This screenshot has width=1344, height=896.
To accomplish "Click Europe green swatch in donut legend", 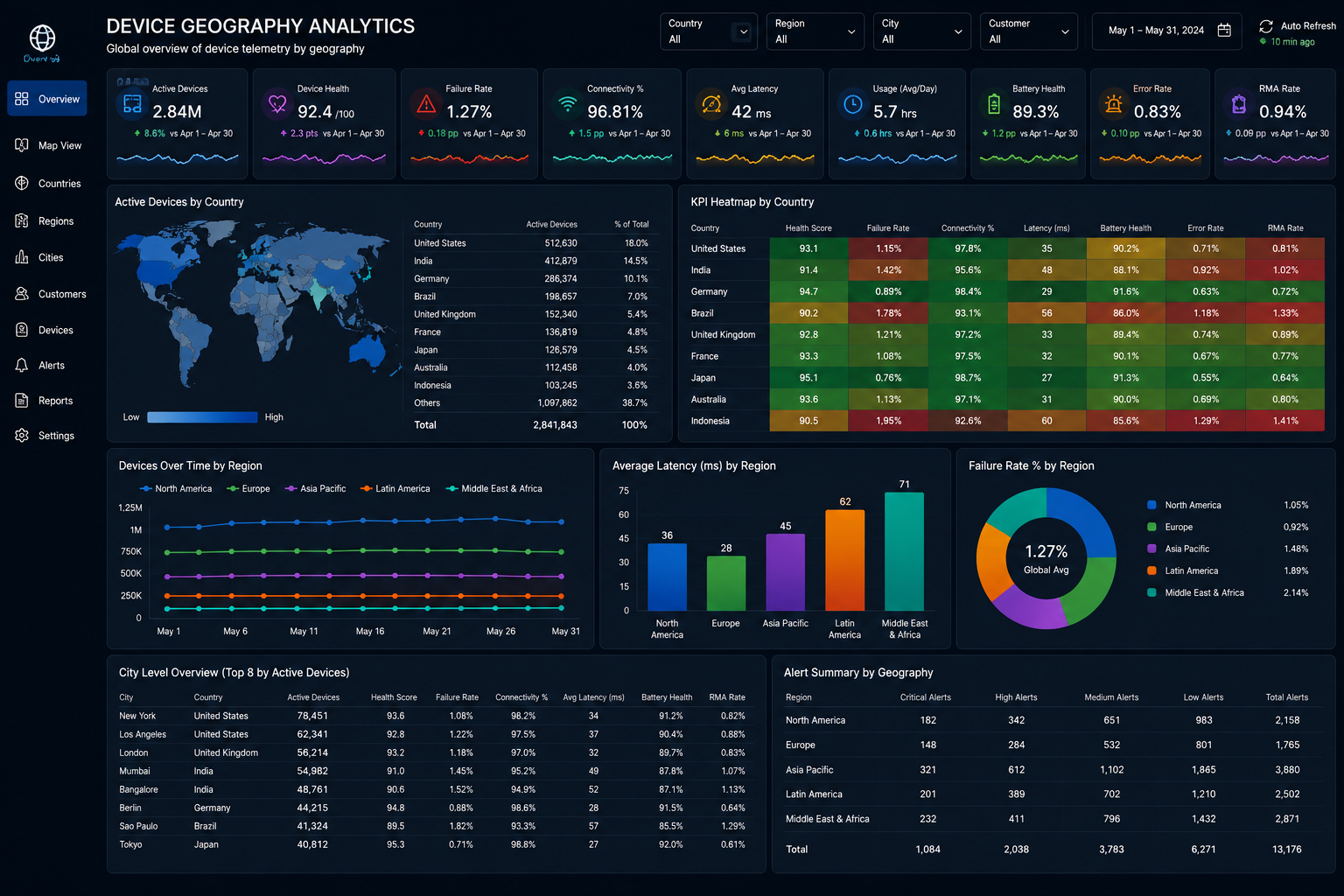I will 1151,527.
